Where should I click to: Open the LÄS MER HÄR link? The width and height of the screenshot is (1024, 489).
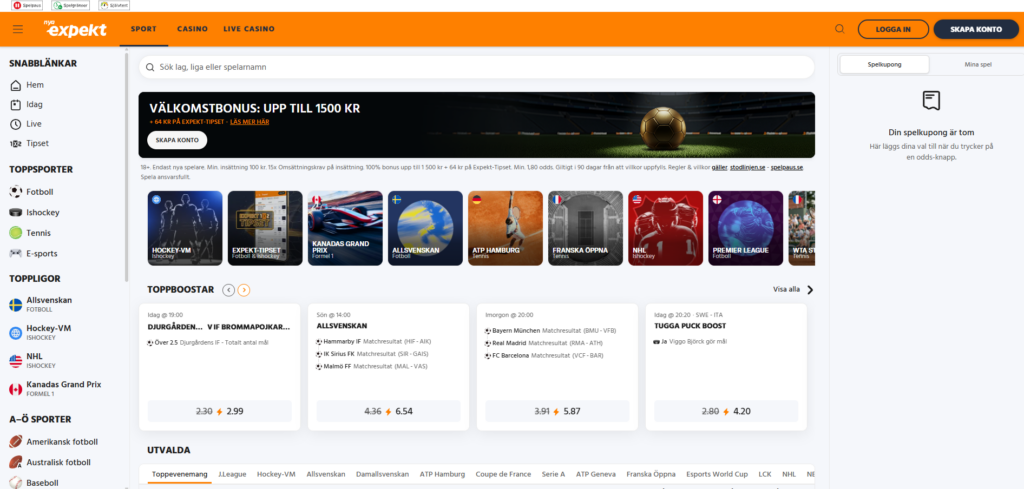[x=249, y=121]
